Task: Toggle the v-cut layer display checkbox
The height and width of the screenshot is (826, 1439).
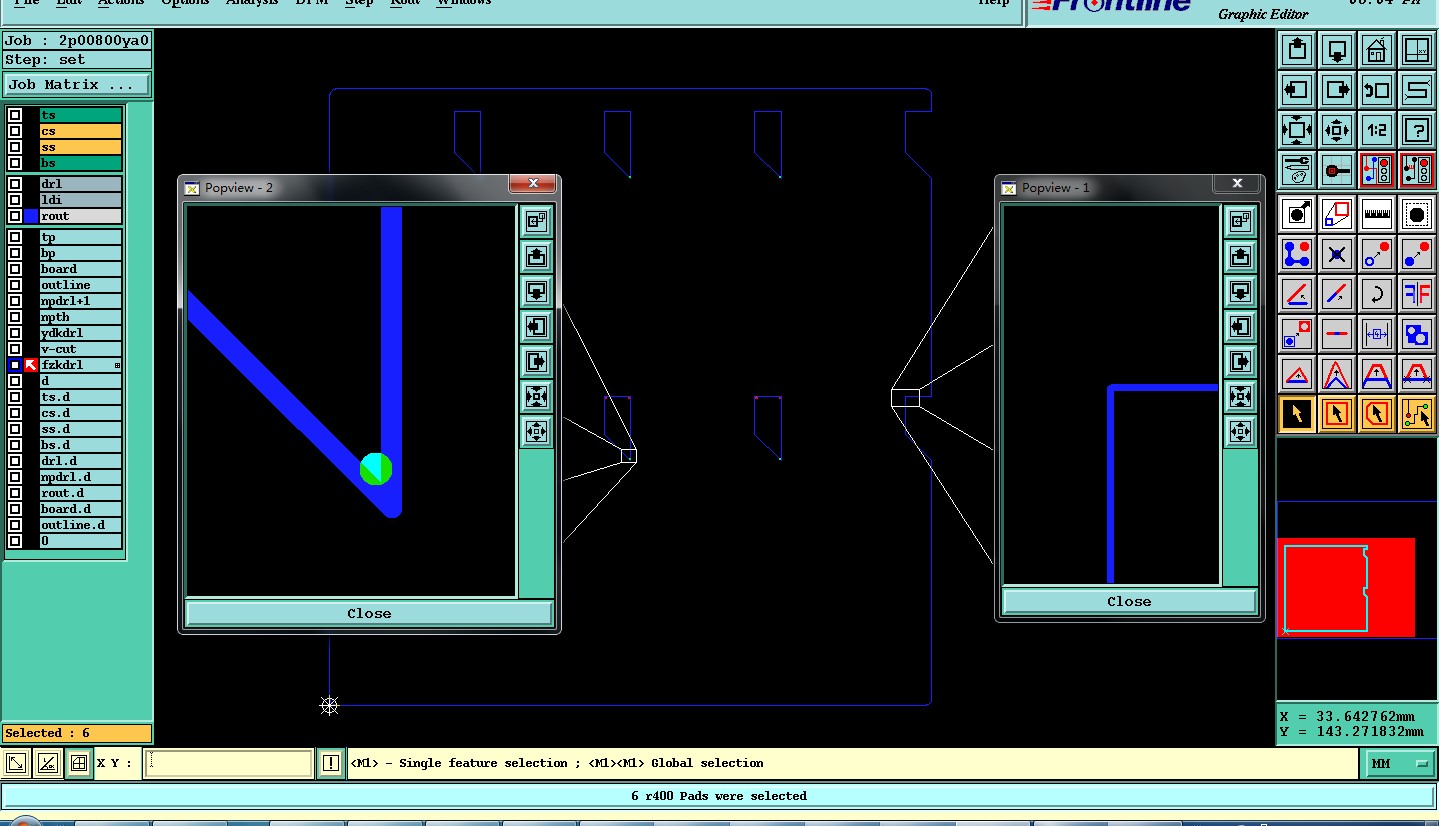Action: (15, 349)
